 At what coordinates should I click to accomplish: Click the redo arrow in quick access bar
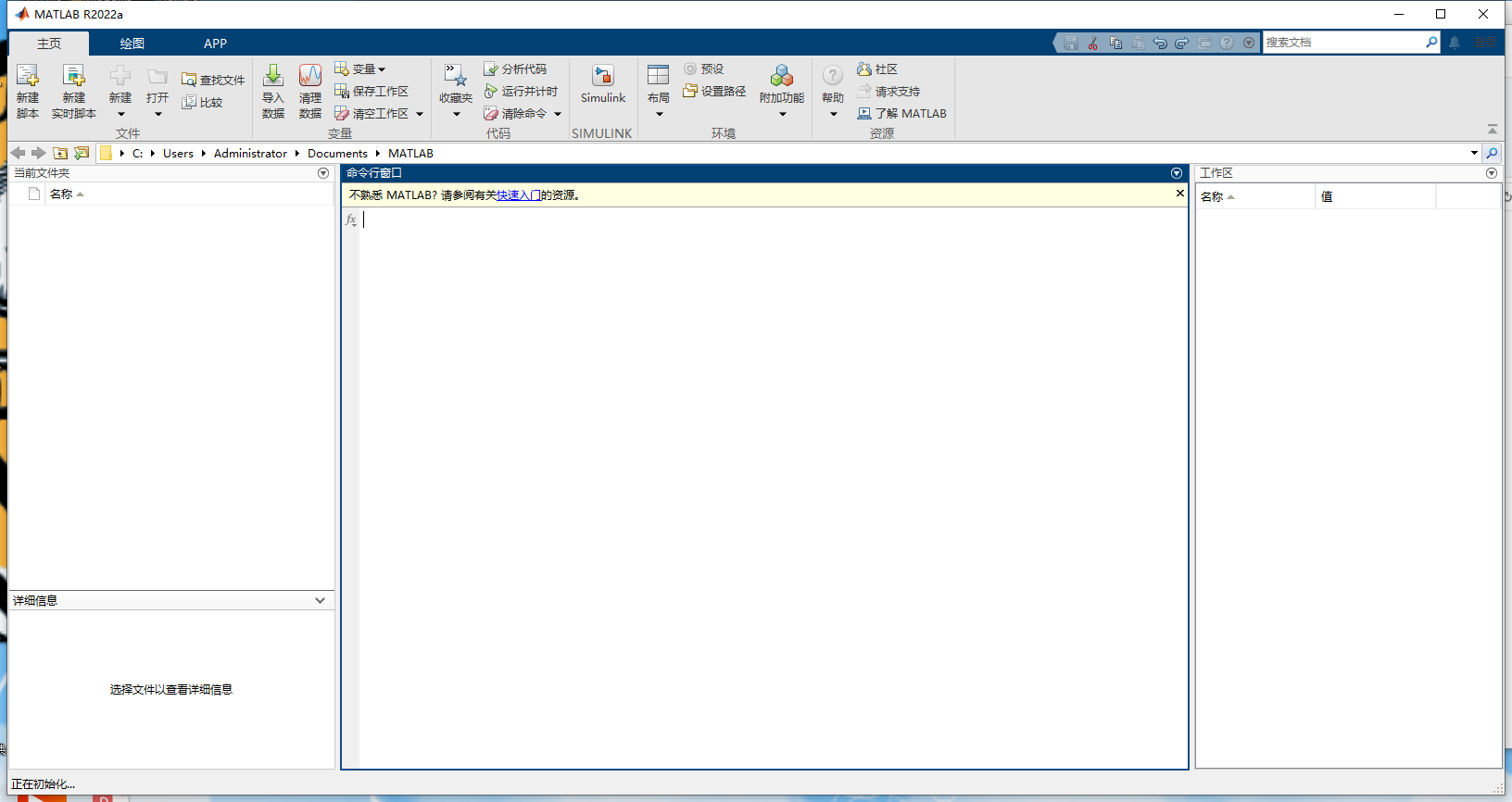1182,43
